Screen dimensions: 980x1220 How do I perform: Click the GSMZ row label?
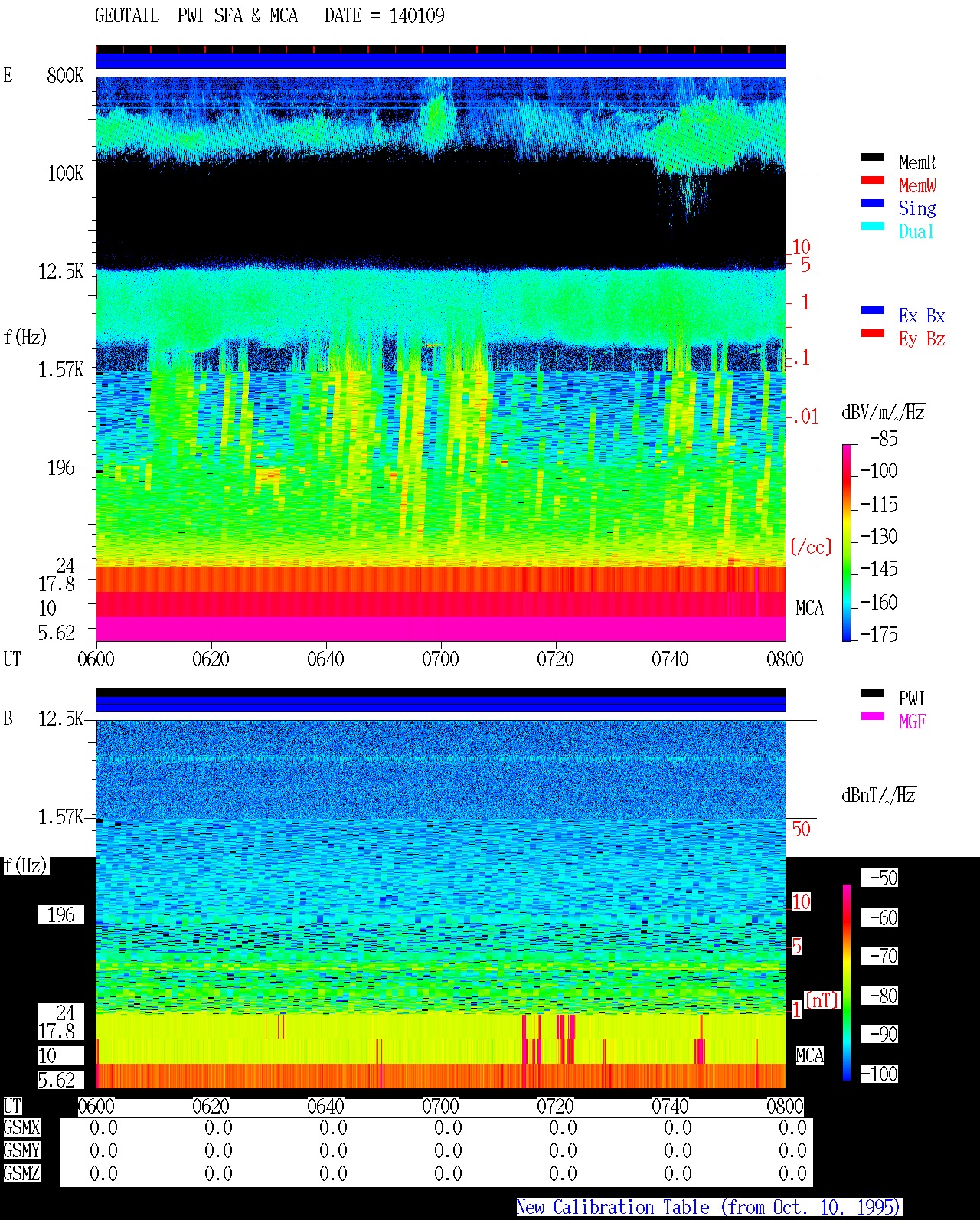point(21,1173)
